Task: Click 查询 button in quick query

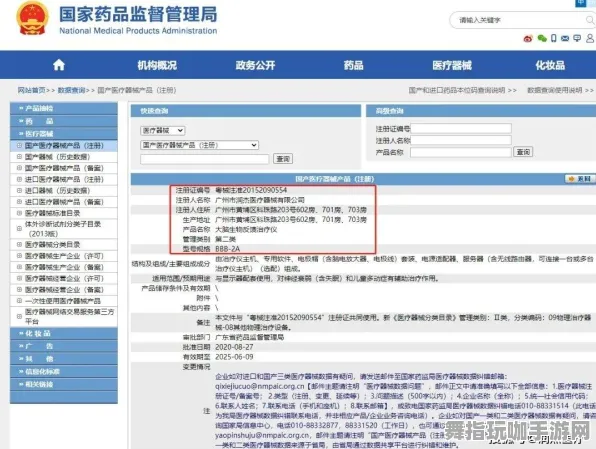Action: 283,159
